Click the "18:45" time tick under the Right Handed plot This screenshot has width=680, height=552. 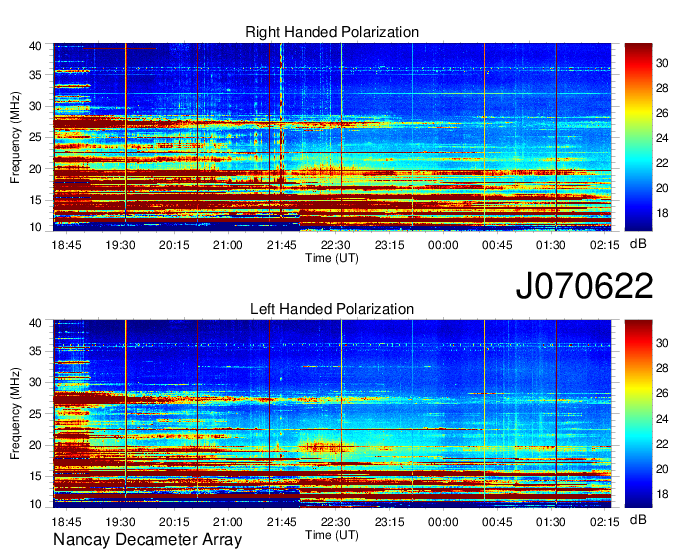(66, 245)
